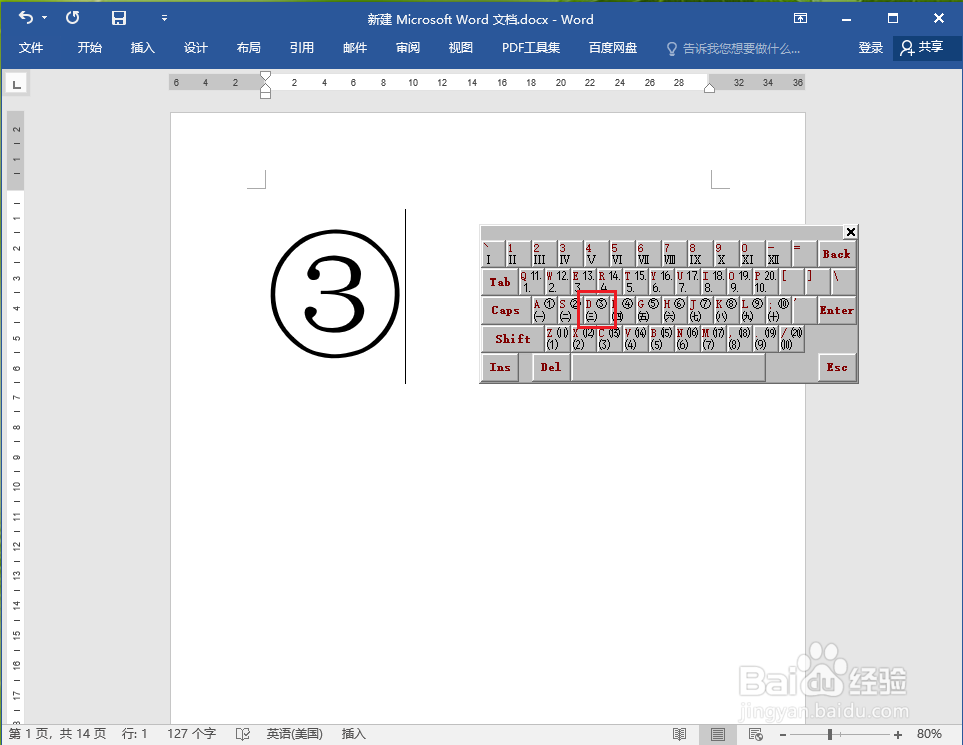The height and width of the screenshot is (745, 963).
Task: Click the 9 key with Roman numeral X
Action: click(726, 254)
